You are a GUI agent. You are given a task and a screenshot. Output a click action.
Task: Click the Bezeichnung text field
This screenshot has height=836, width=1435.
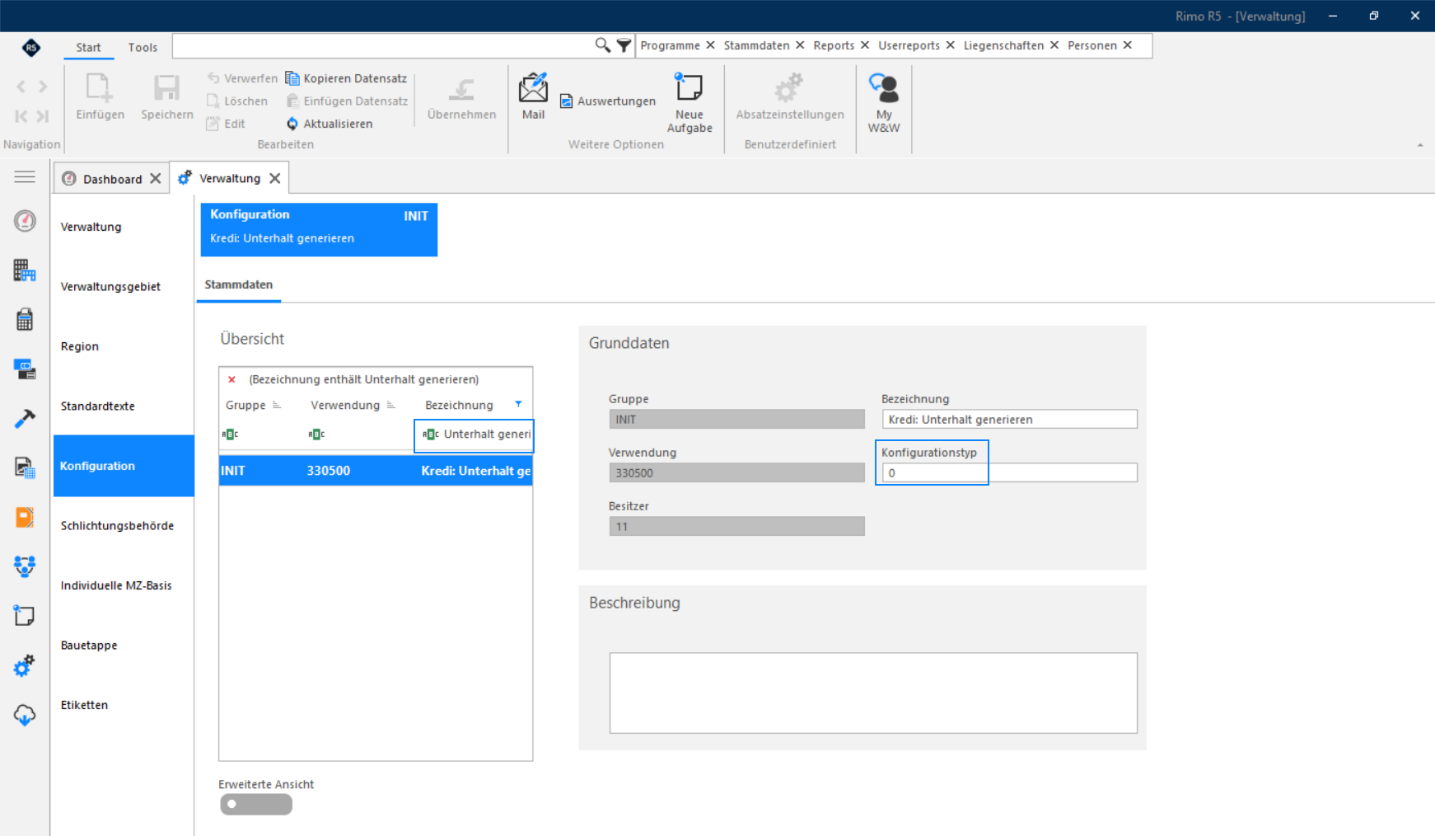pyautogui.click(x=1009, y=419)
